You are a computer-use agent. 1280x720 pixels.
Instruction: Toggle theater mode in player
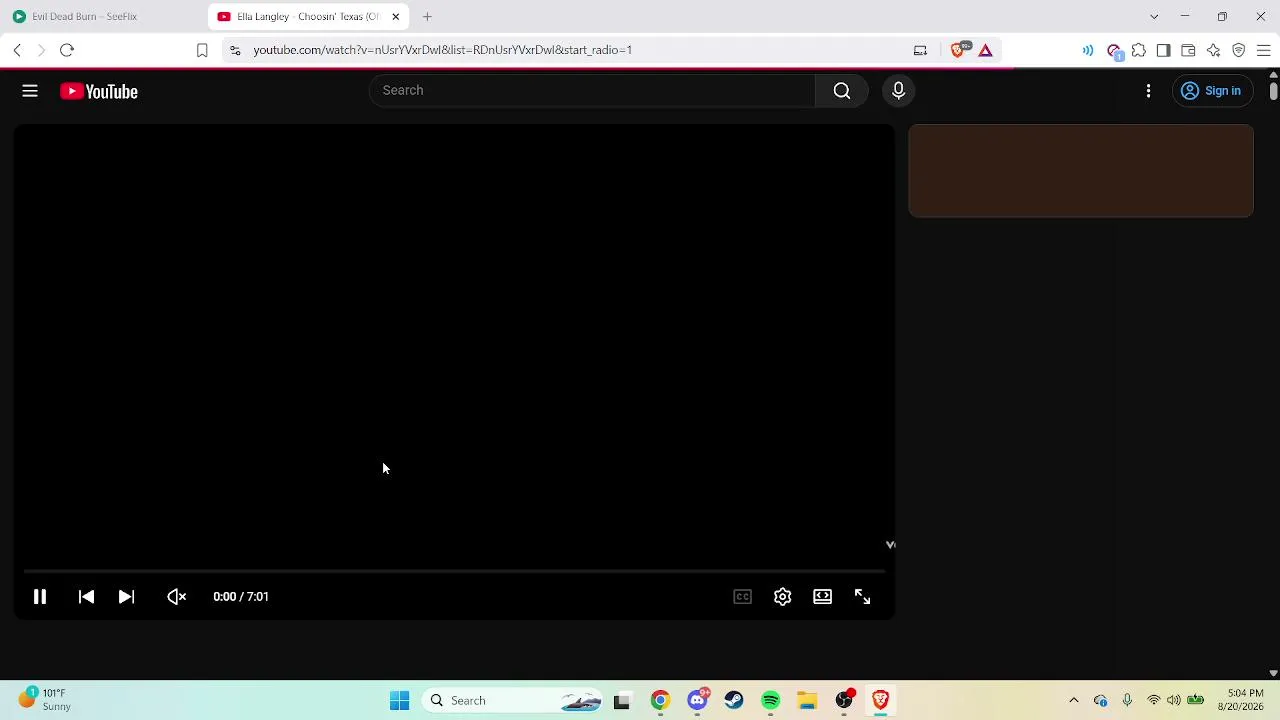822,597
